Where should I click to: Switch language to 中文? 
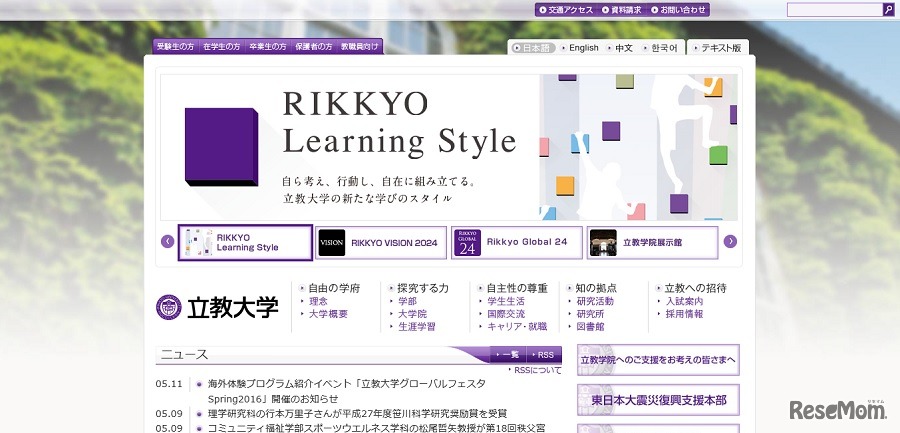click(x=620, y=48)
